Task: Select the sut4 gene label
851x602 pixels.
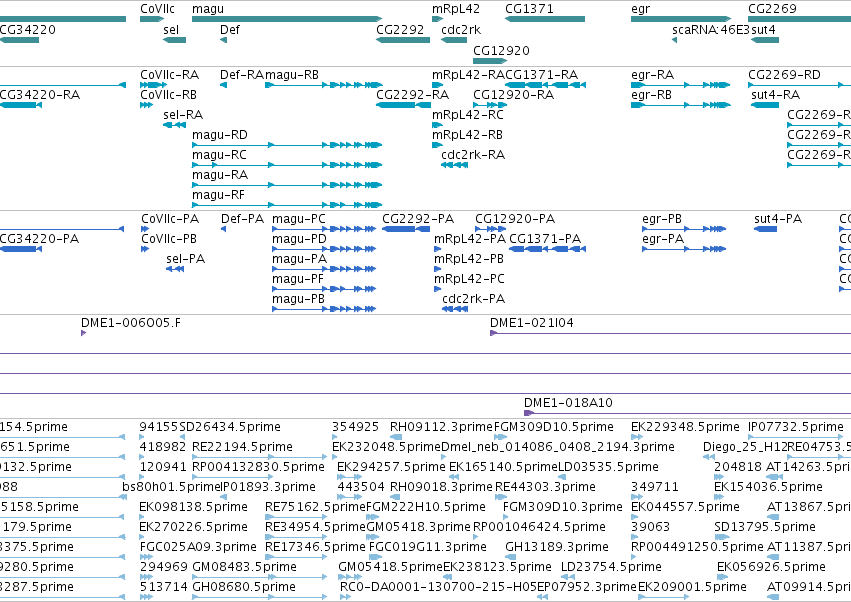Action: [763, 29]
